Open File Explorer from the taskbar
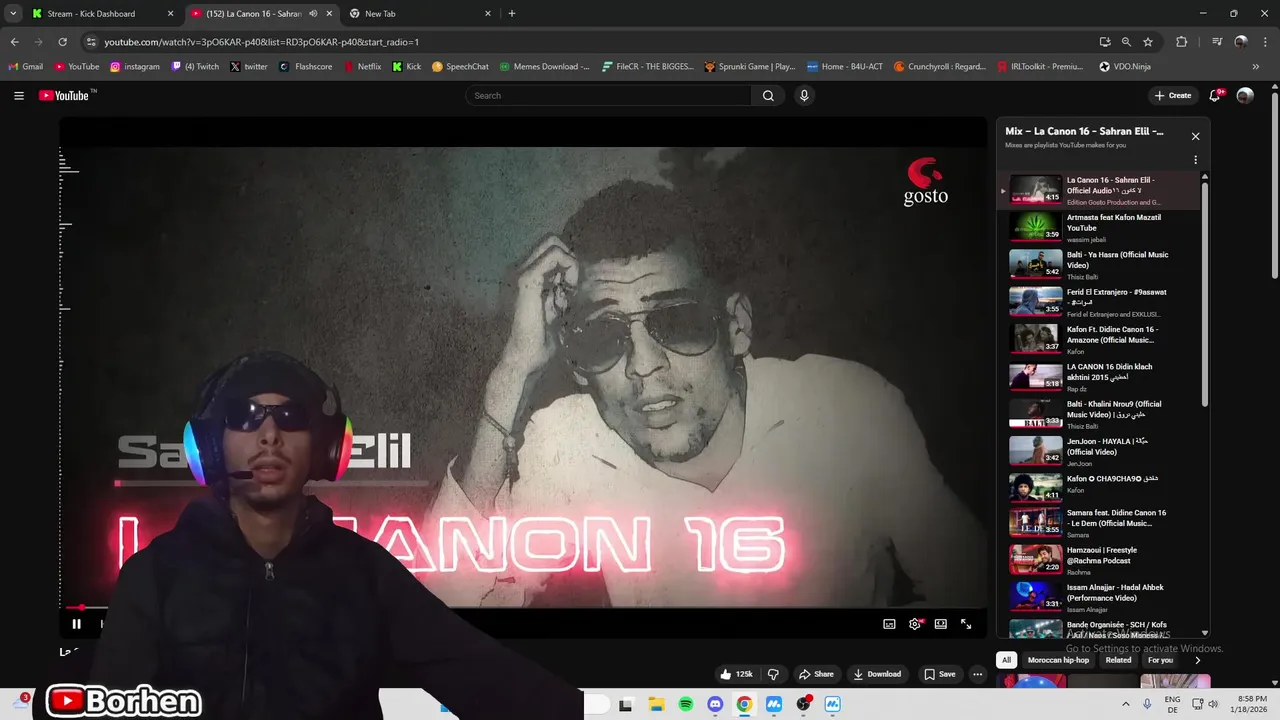Image resolution: width=1280 pixels, height=720 pixels. (x=655, y=705)
